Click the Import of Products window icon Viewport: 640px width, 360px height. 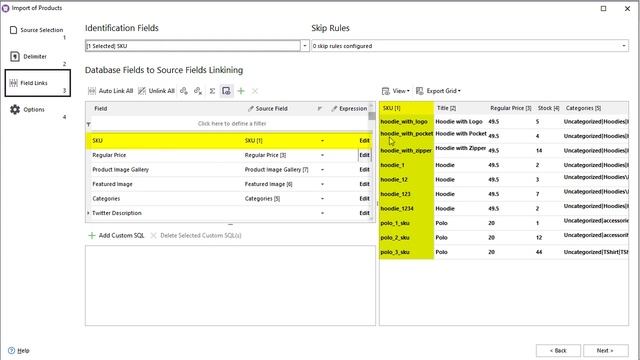pyautogui.click(x=5, y=8)
